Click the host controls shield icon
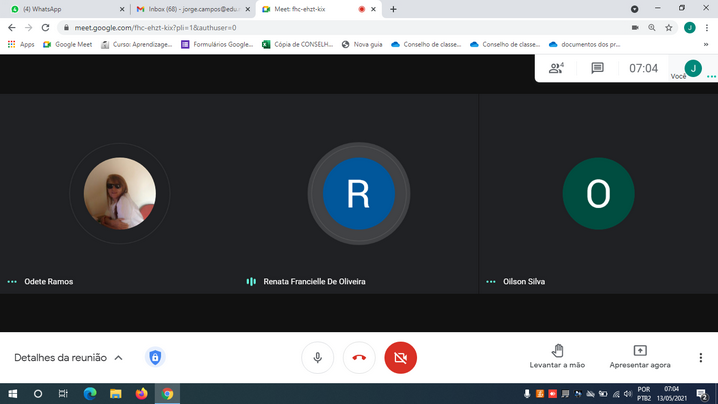 coord(155,358)
